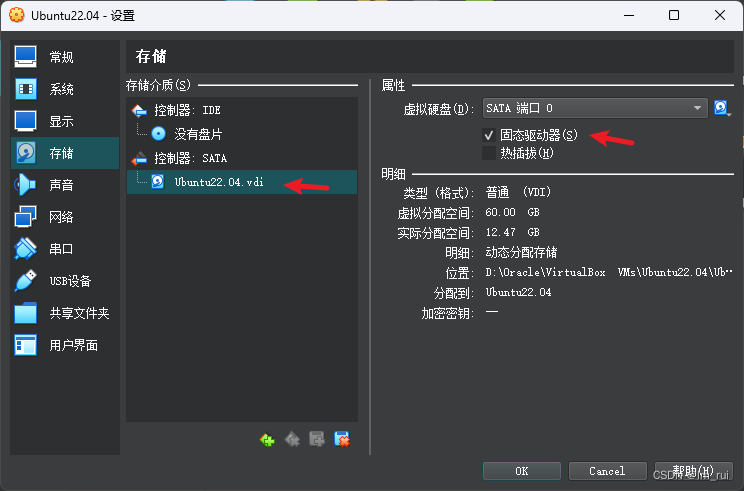
Task: Click the 显示 screen icon in sidebar
Action: (26, 121)
